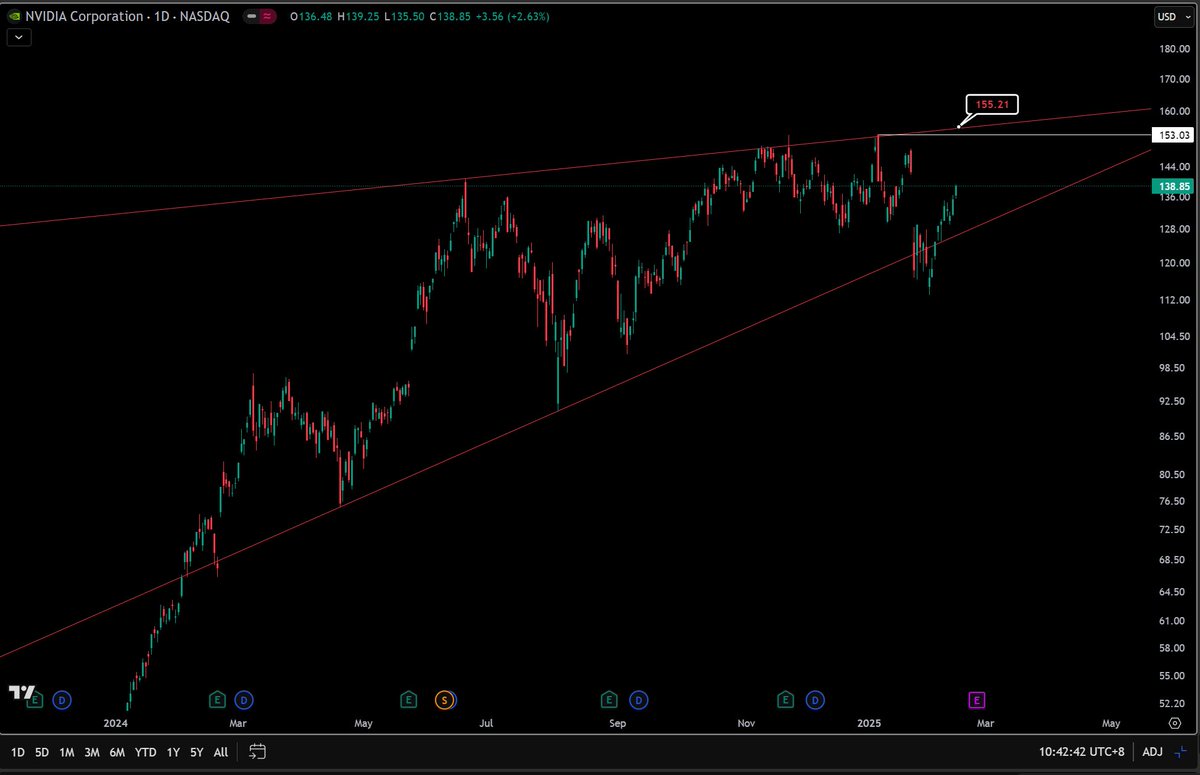Toggle the auto-scale icon next to ADJ
The image size is (1200, 775).
point(1181,752)
